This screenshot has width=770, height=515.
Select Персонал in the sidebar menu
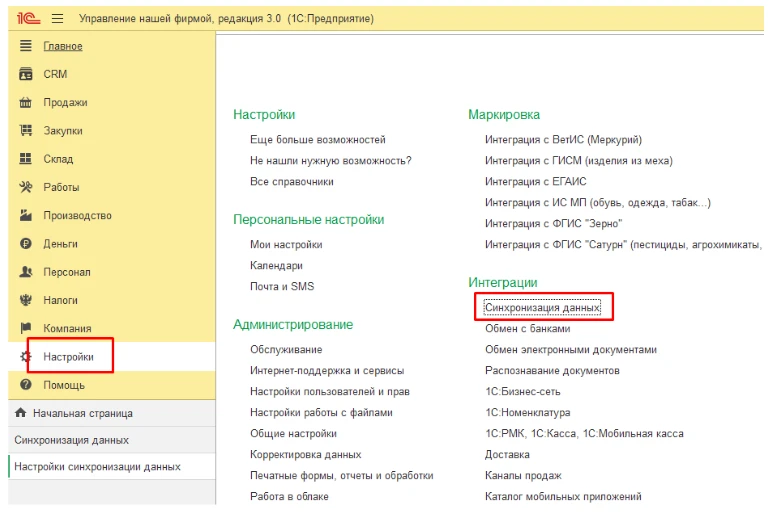coord(67,272)
